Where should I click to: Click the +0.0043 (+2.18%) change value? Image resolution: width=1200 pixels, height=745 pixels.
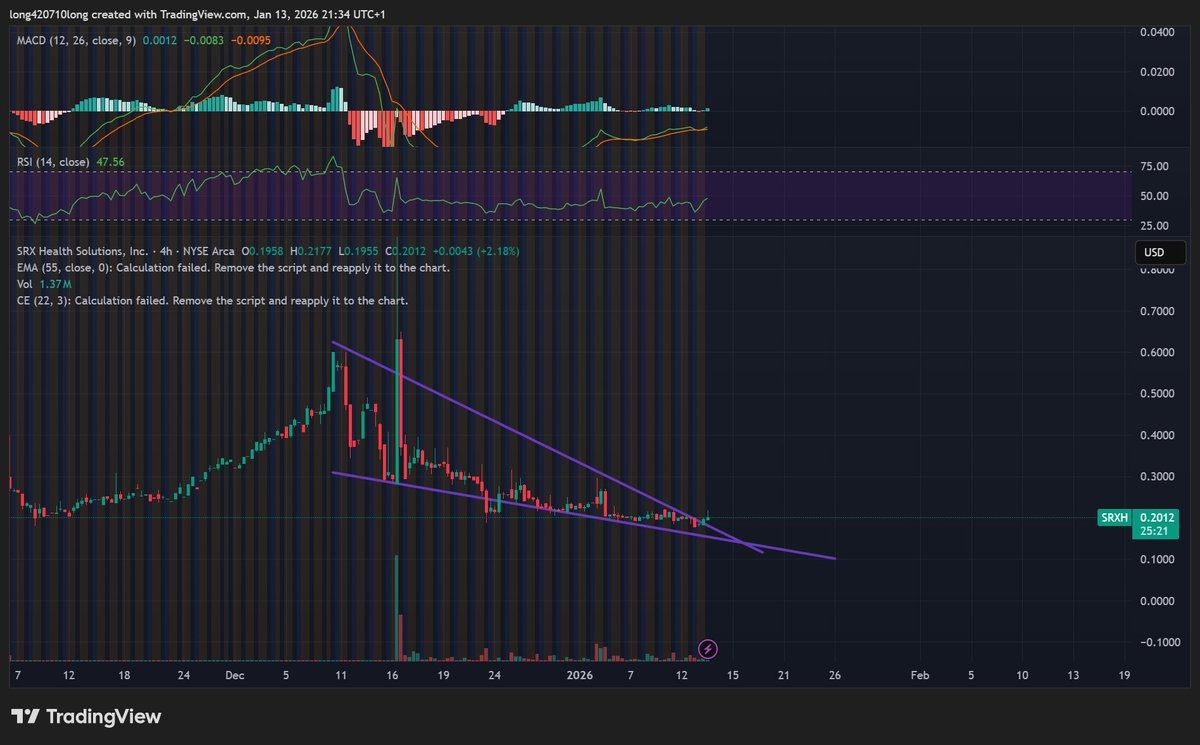474,250
